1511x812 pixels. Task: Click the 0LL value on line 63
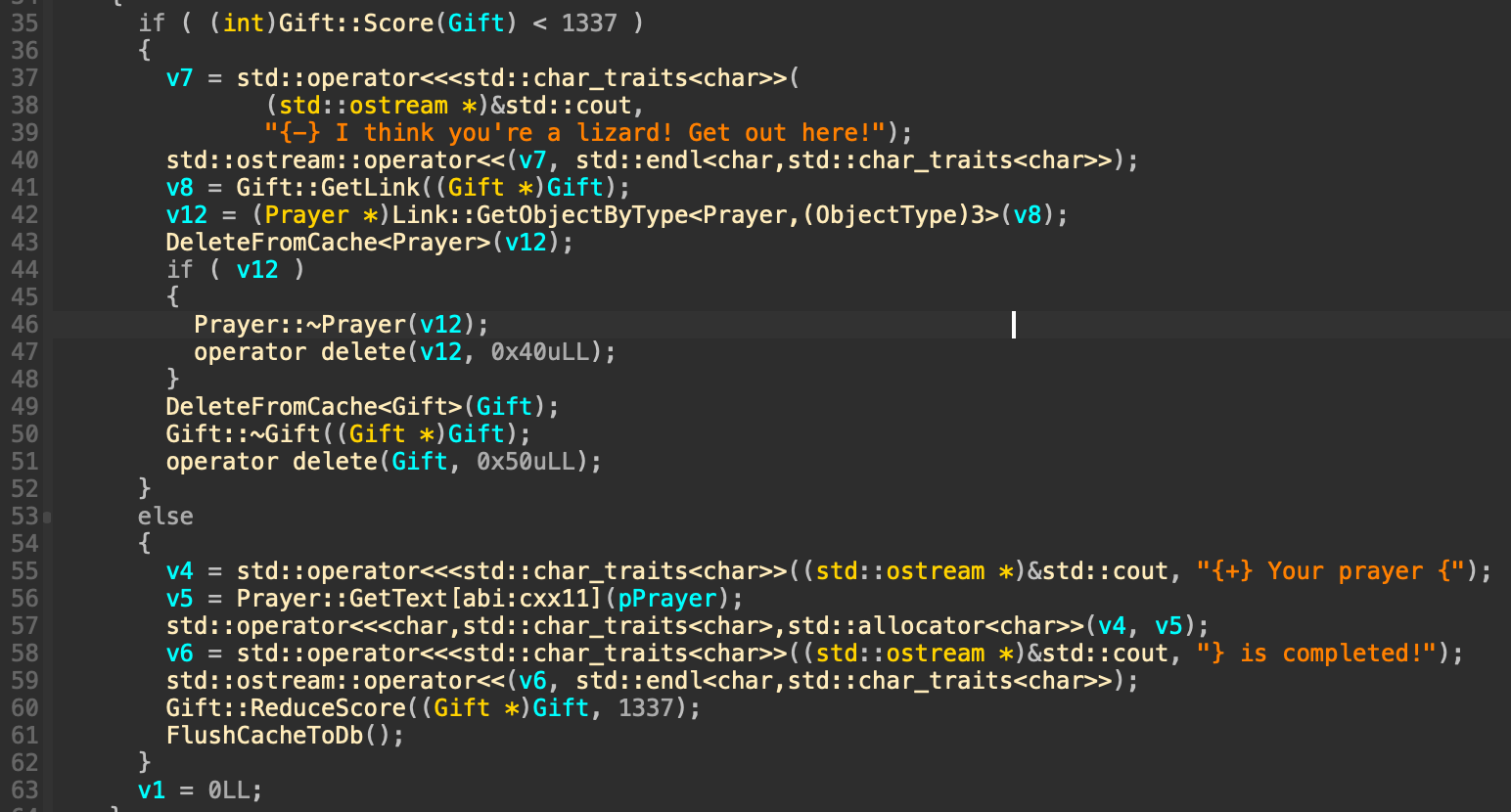229,789
